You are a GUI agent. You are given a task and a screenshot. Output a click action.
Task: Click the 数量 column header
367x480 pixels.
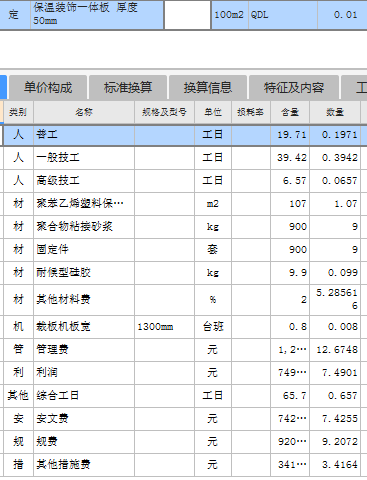pos(335,112)
